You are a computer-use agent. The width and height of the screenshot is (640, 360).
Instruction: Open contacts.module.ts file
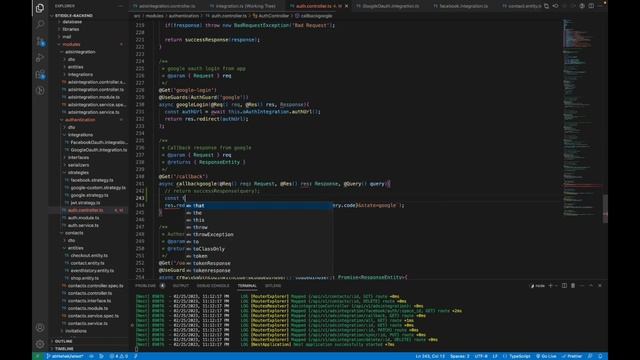pos(88,308)
